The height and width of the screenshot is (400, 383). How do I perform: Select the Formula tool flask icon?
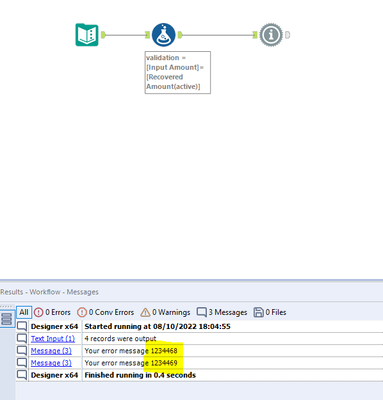(164, 35)
